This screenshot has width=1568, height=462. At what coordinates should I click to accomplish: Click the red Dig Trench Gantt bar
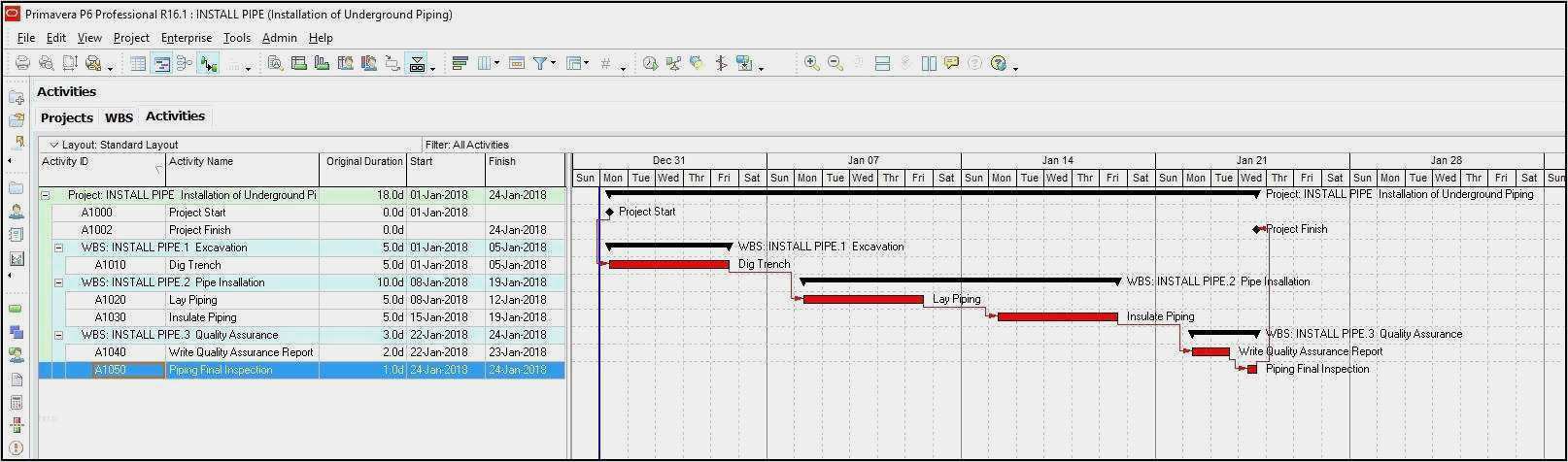pyautogui.click(x=668, y=264)
